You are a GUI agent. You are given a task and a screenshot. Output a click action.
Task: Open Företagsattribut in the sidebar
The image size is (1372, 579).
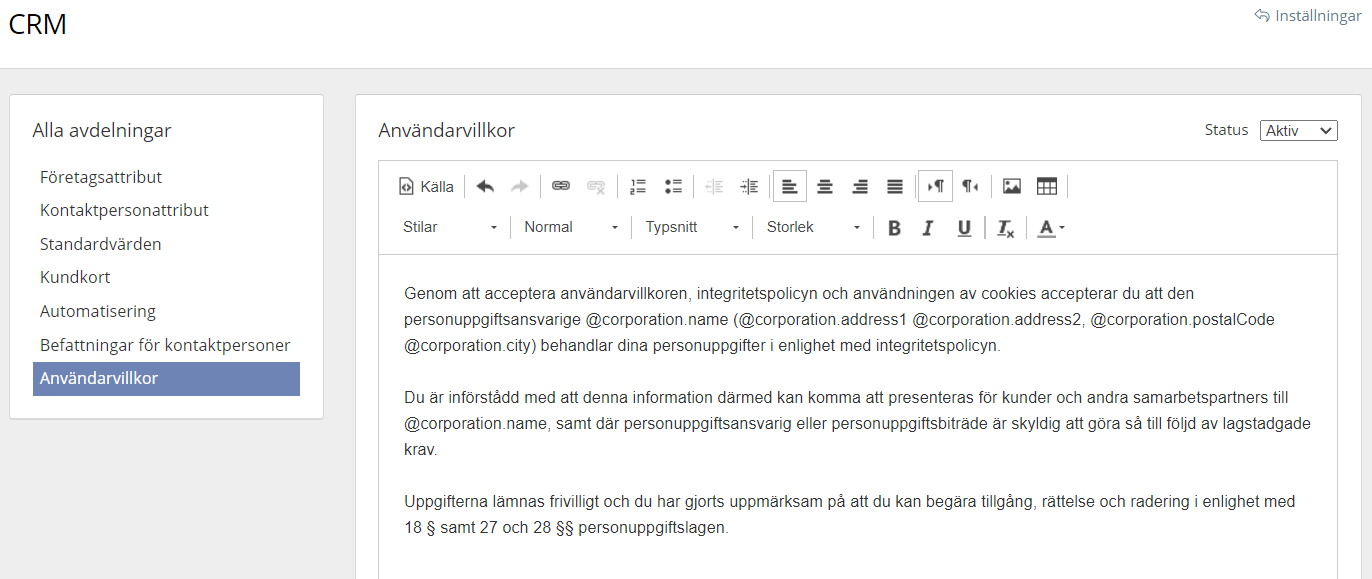101,177
